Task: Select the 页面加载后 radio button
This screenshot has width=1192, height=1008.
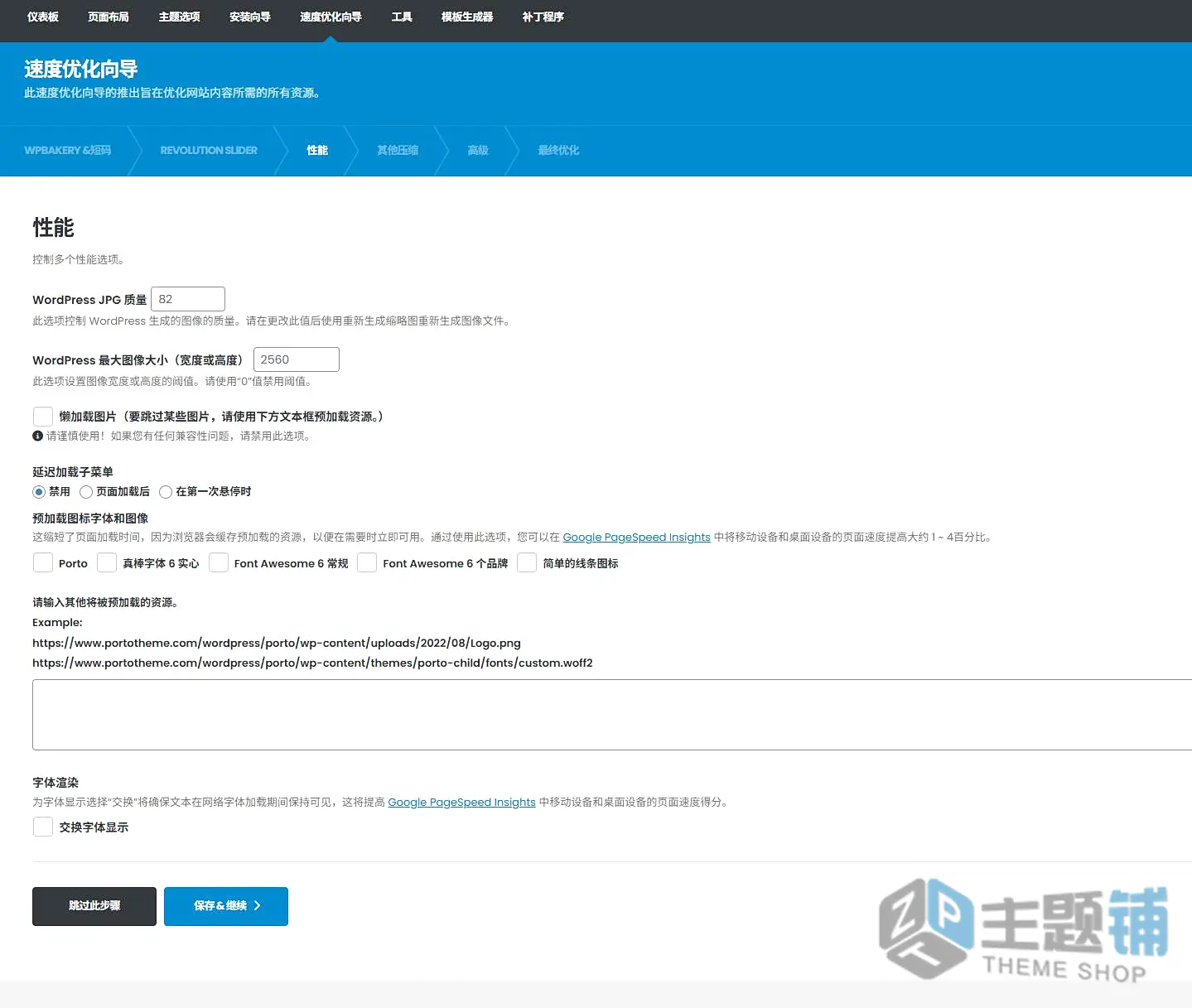Action: tap(86, 492)
